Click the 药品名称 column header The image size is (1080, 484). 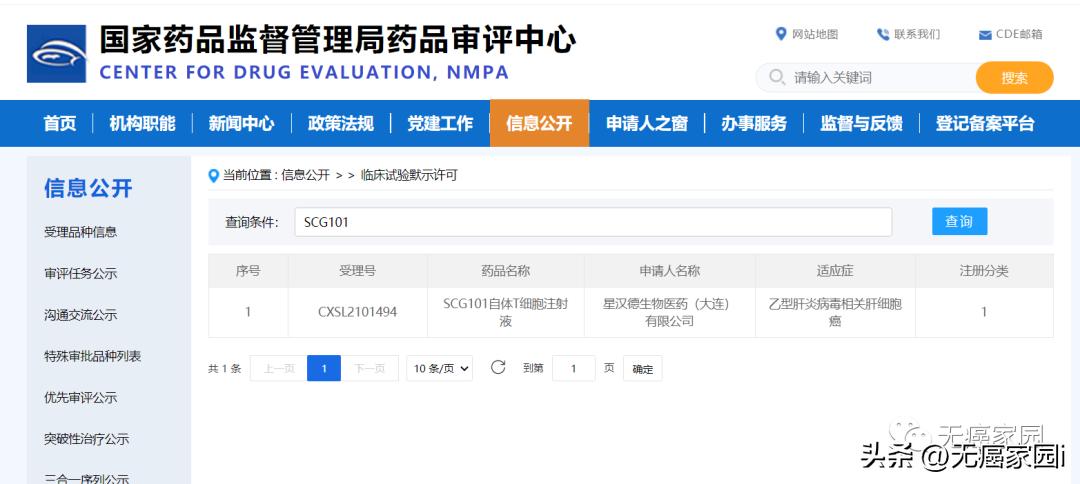point(506,271)
